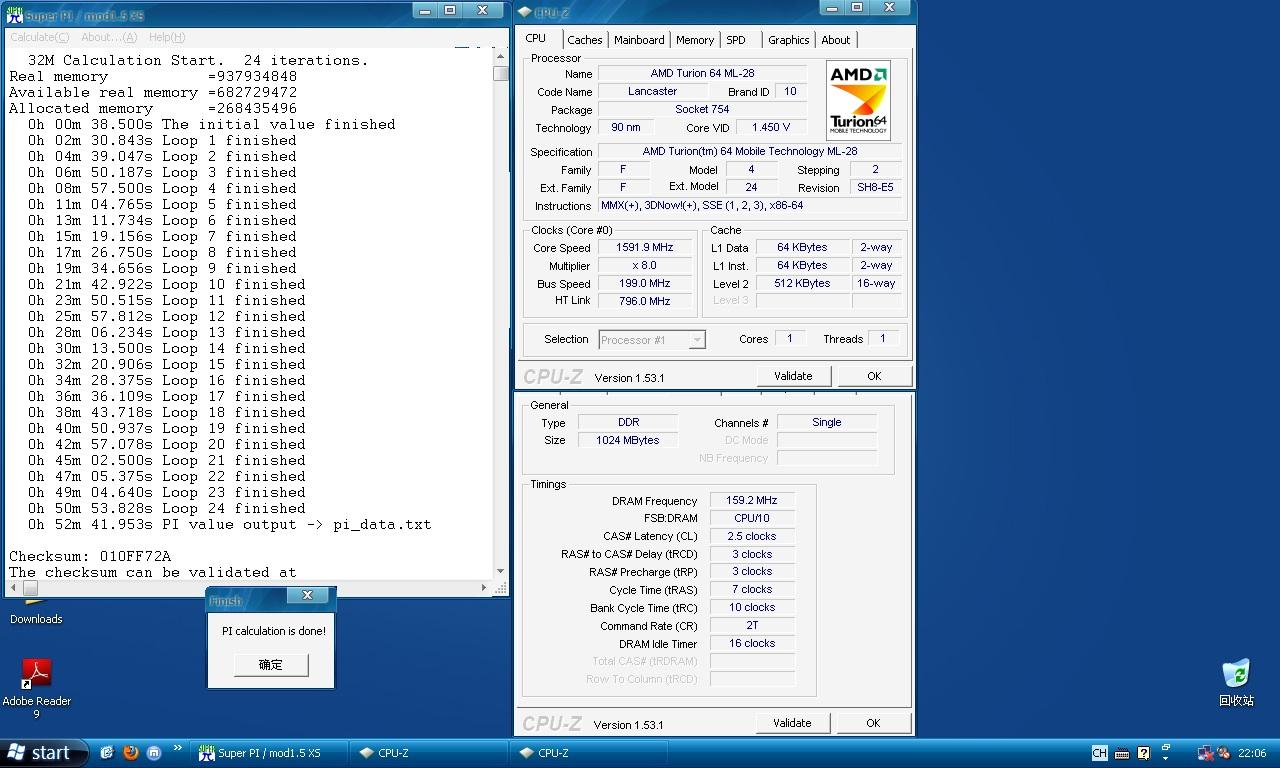The image size is (1280, 768).
Task: Switch to the Memory tab in CPU-Z
Action: pos(695,40)
